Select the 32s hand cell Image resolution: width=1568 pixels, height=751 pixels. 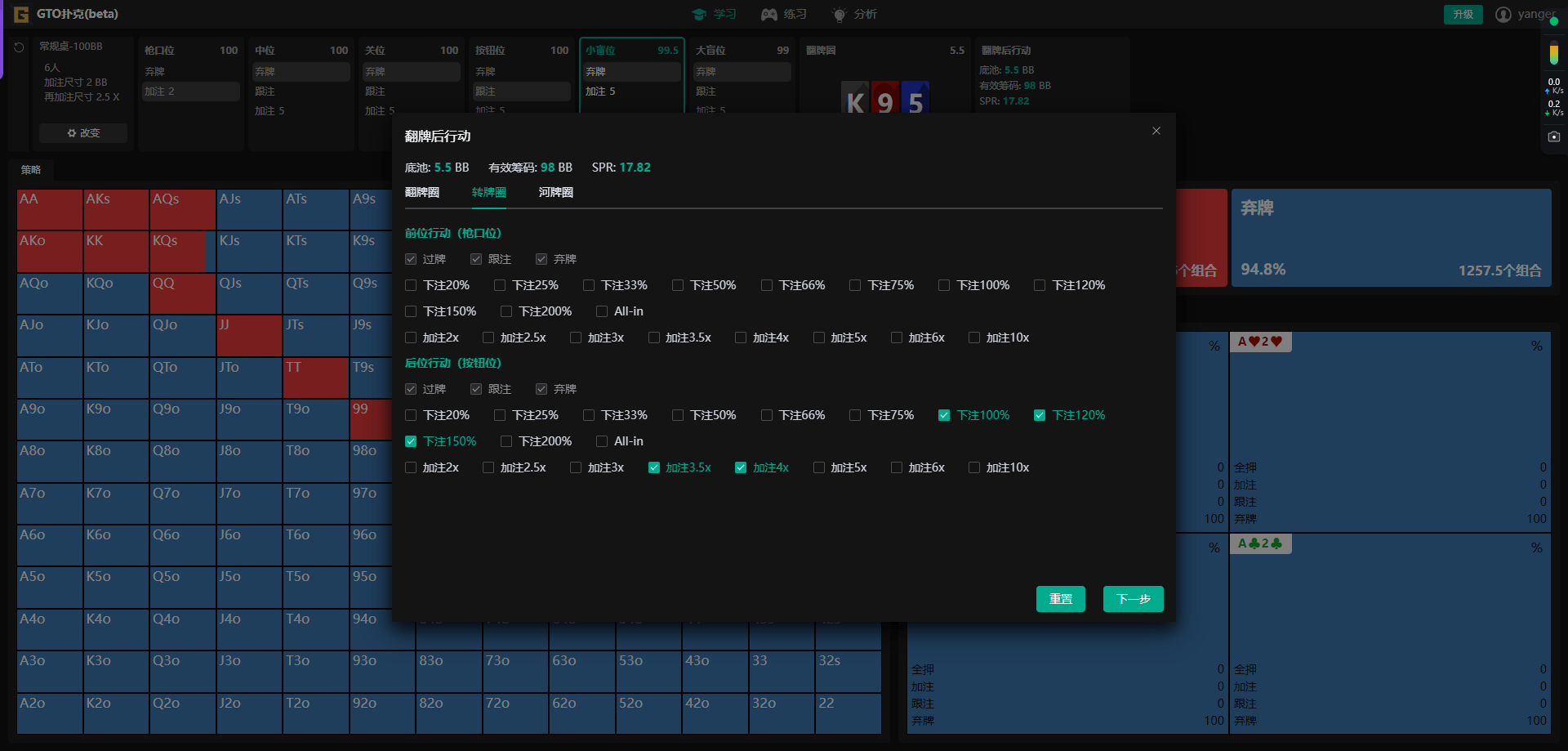click(849, 671)
